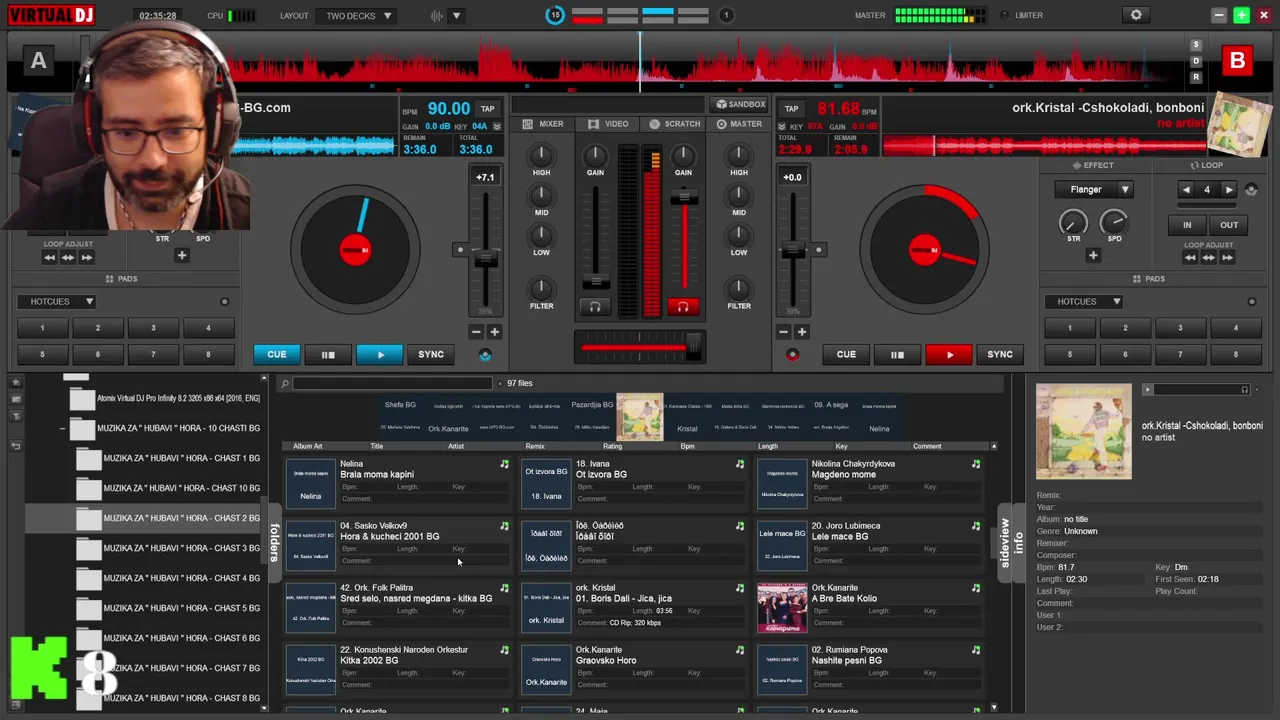Image resolution: width=1280 pixels, height=720 pixels.
Task: Select deck B letter badge
Action: tap(1237, 61)
